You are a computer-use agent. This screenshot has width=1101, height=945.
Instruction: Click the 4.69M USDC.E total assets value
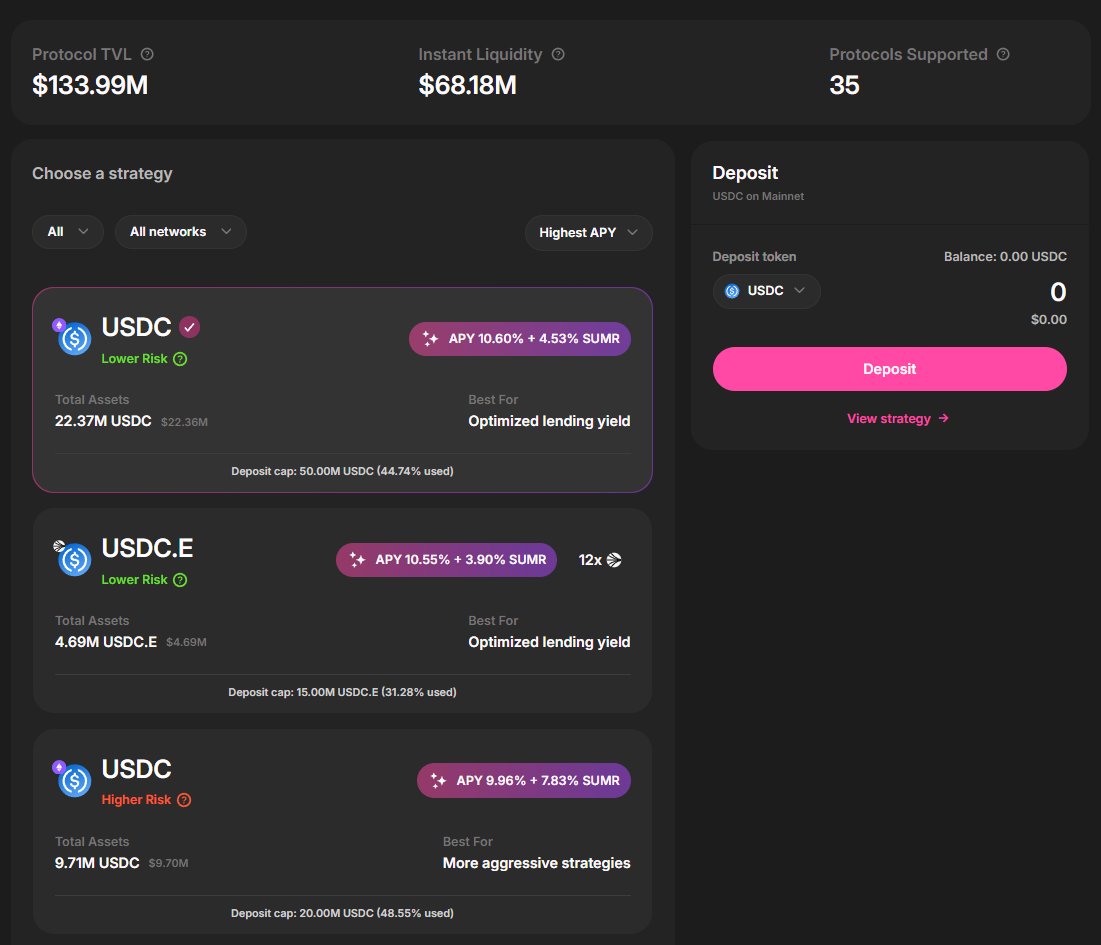coord(106,642)
